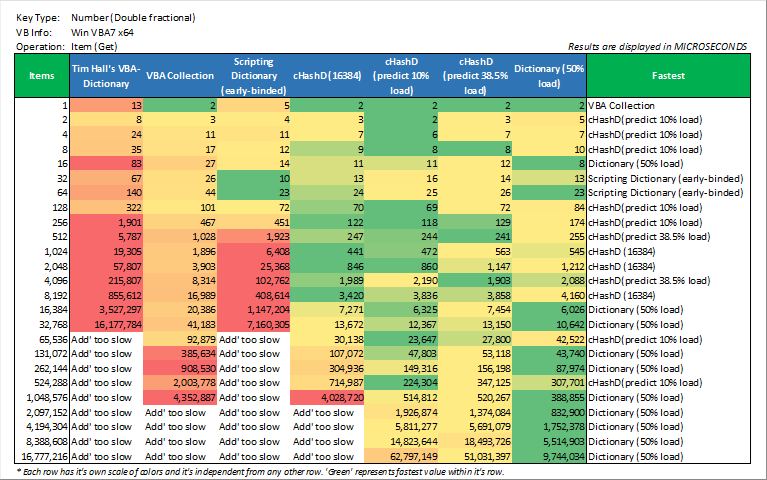Click the cell with value 62,797,149

click(x=404, y=456)
